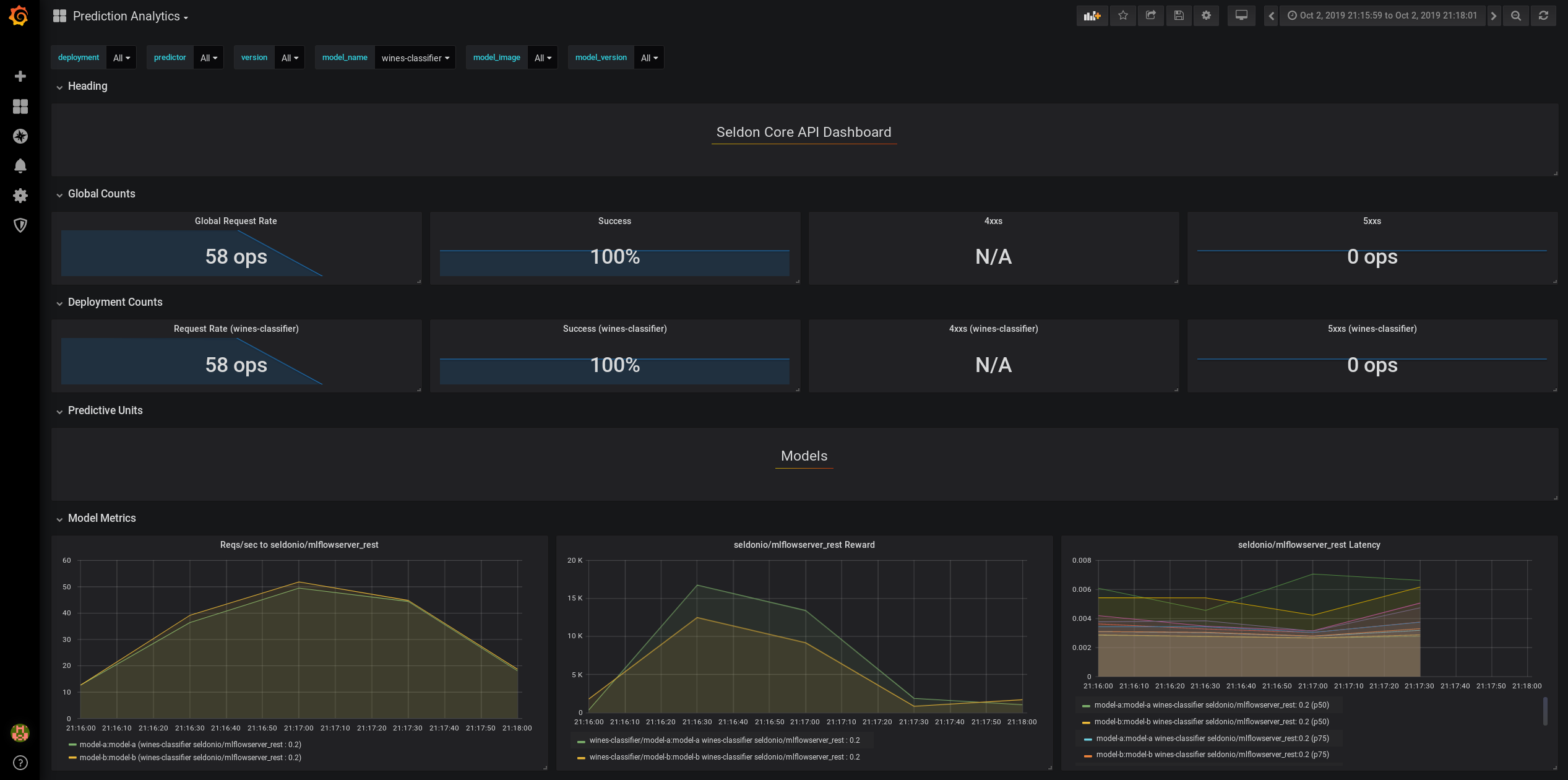Open dashboard settings gear in top bar
The width and height of the screenshot is (1568, 780).
point(1206,15)
